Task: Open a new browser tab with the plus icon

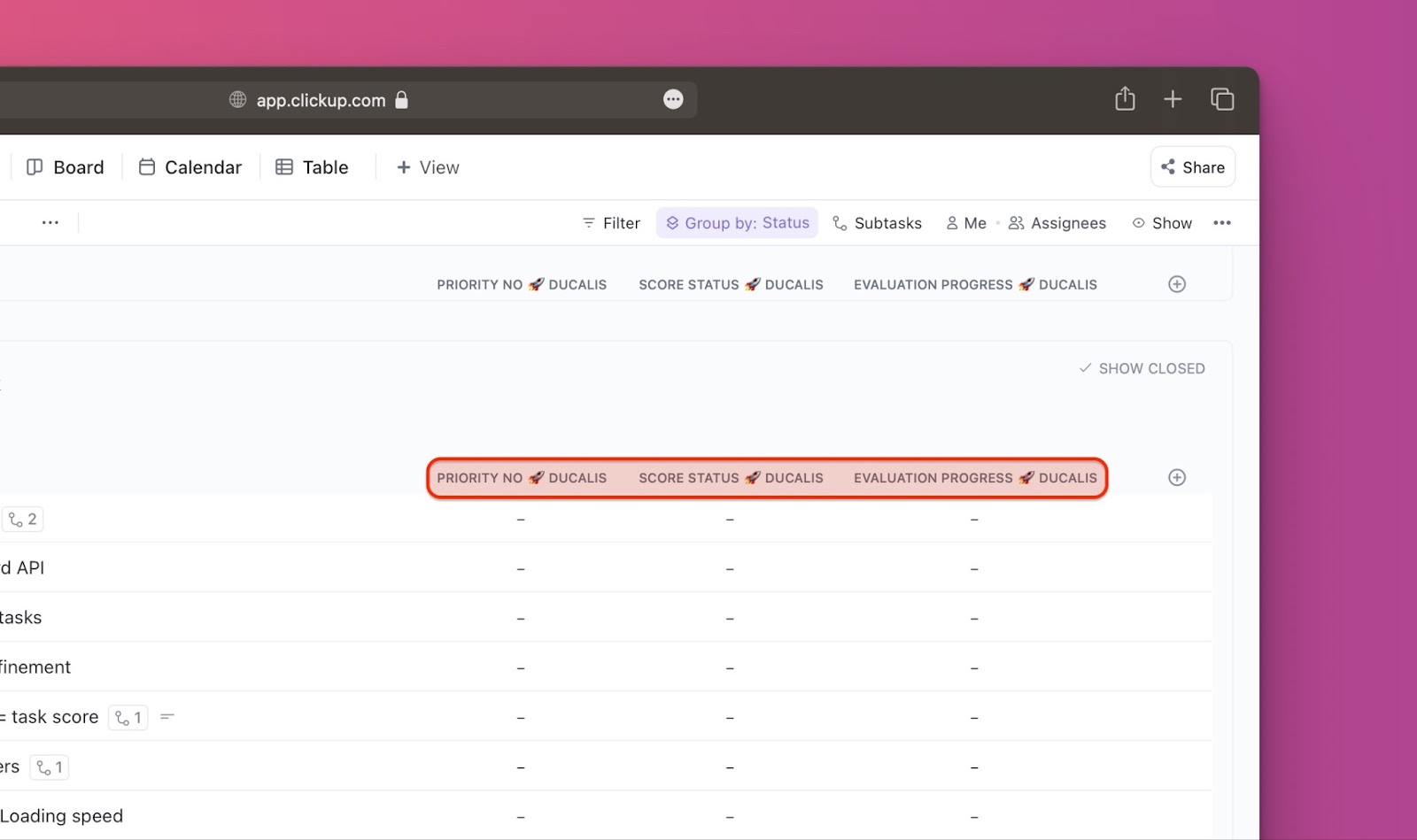Action: 1172,98
